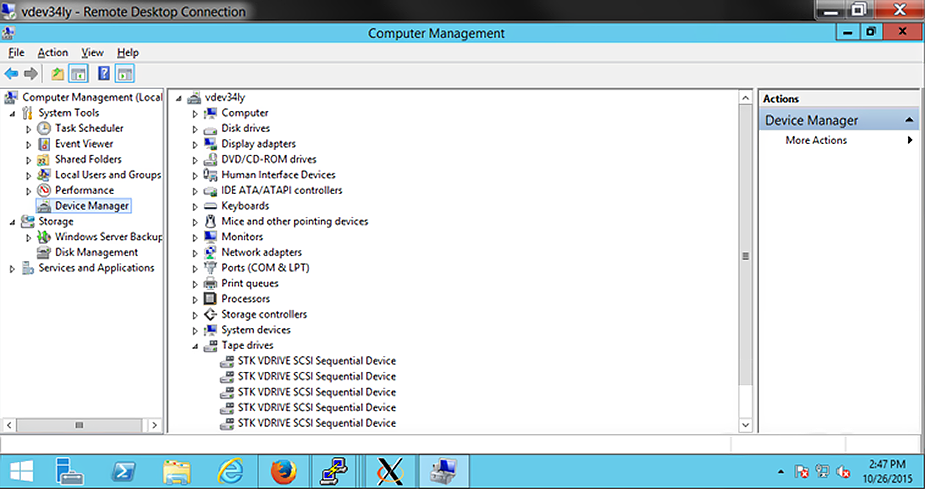925x489 pixels.
Task: Select first STK VDRIVE SCSI Sequential Device
Action: (316, 361)
